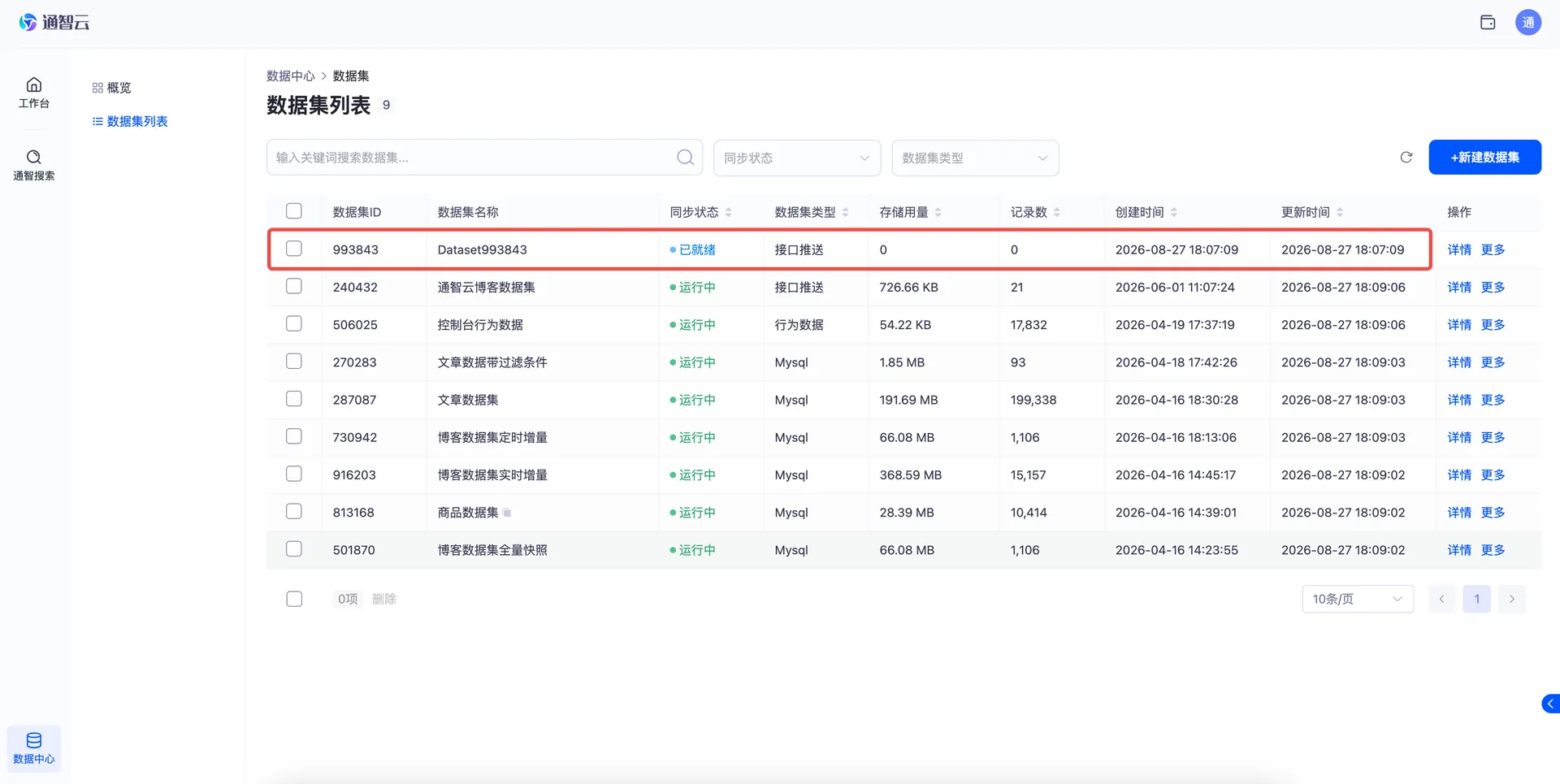This screenshot has height=784, width=1560.
Task: Open 数据中心 at the sidebar bottom
Action: (34, 748)
